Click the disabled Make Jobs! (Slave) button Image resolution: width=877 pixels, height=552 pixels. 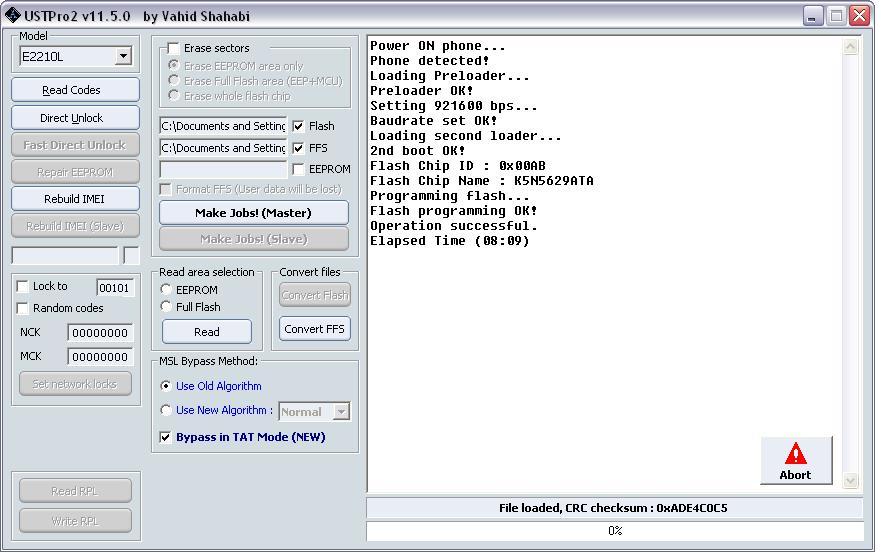pyautogui.click(x=253, y=239)
